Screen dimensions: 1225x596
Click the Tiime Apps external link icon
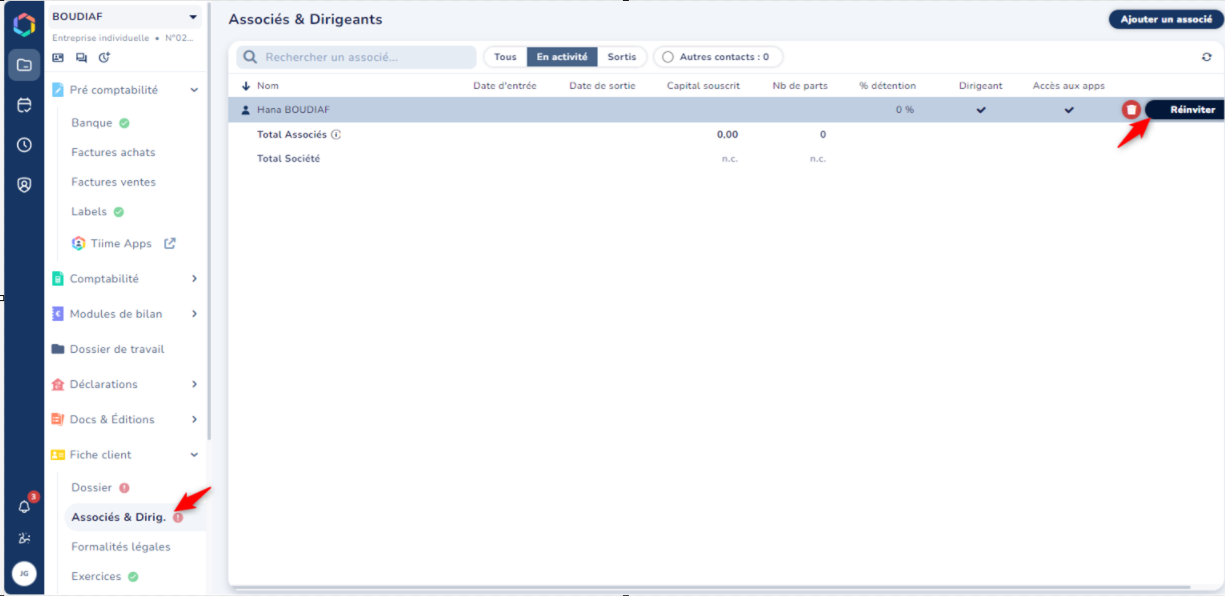coord(170,243)
